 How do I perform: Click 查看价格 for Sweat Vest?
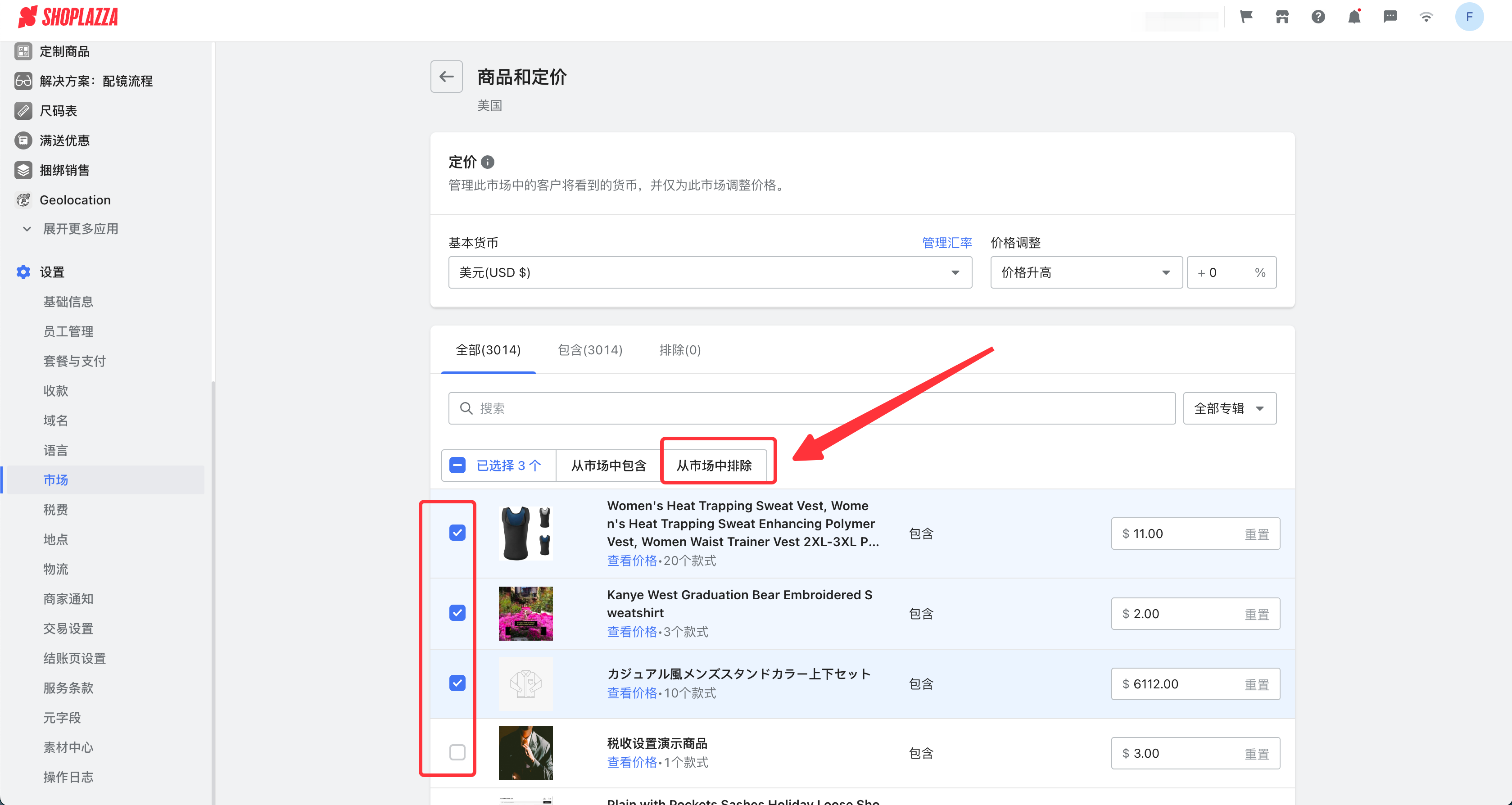pos(632,561)
